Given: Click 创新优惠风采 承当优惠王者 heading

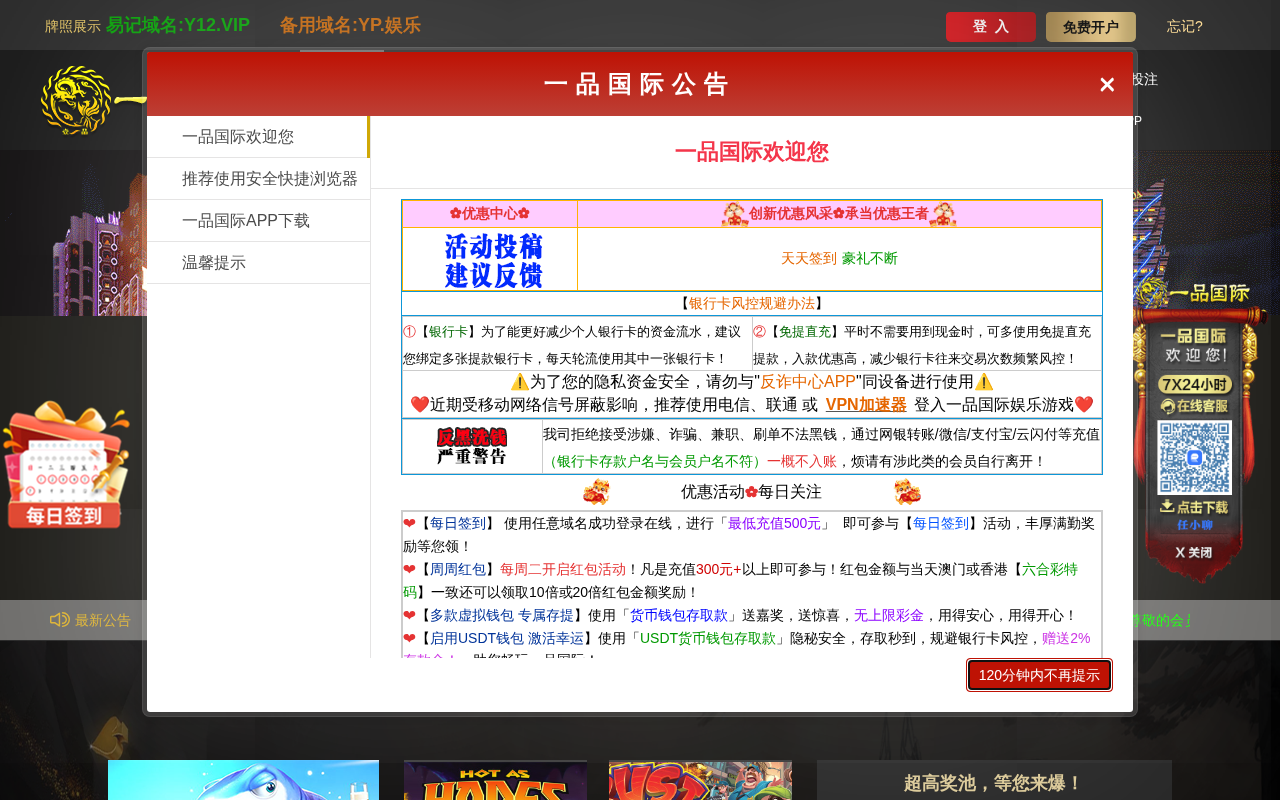Looking at the screenshot, I should [x=839, y=214].
